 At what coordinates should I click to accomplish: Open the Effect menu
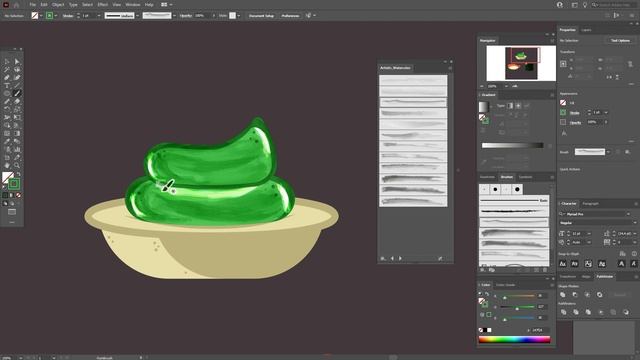coord(102,4)
